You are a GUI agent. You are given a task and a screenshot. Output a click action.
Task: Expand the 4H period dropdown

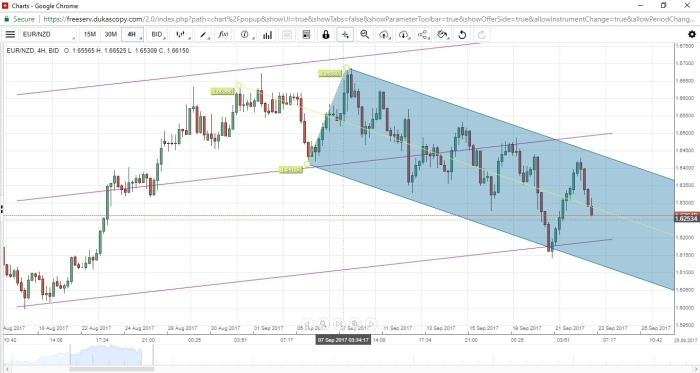coord(133,34)
